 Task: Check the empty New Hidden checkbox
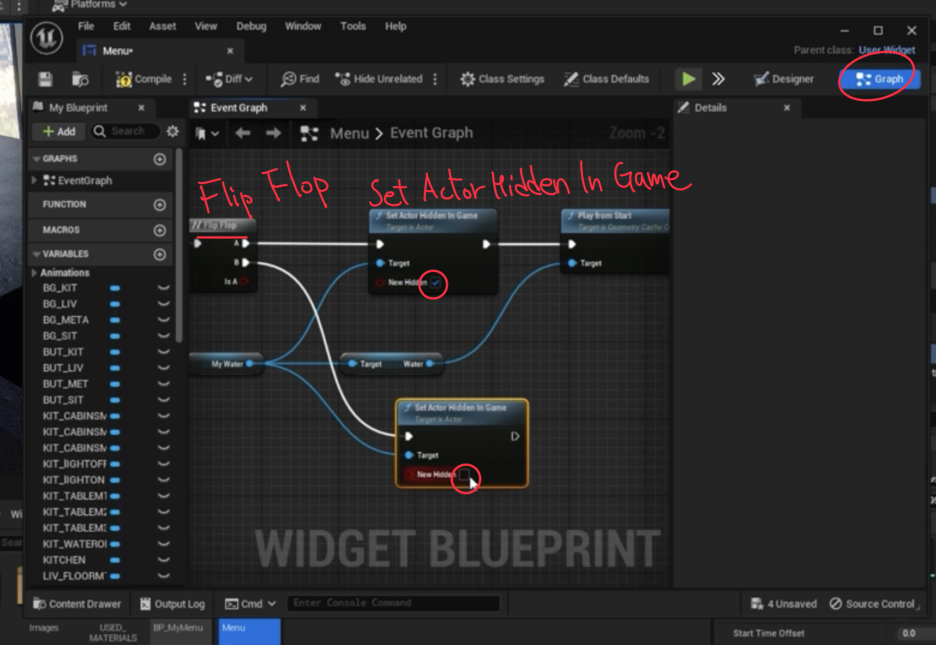tap(464, 475)
